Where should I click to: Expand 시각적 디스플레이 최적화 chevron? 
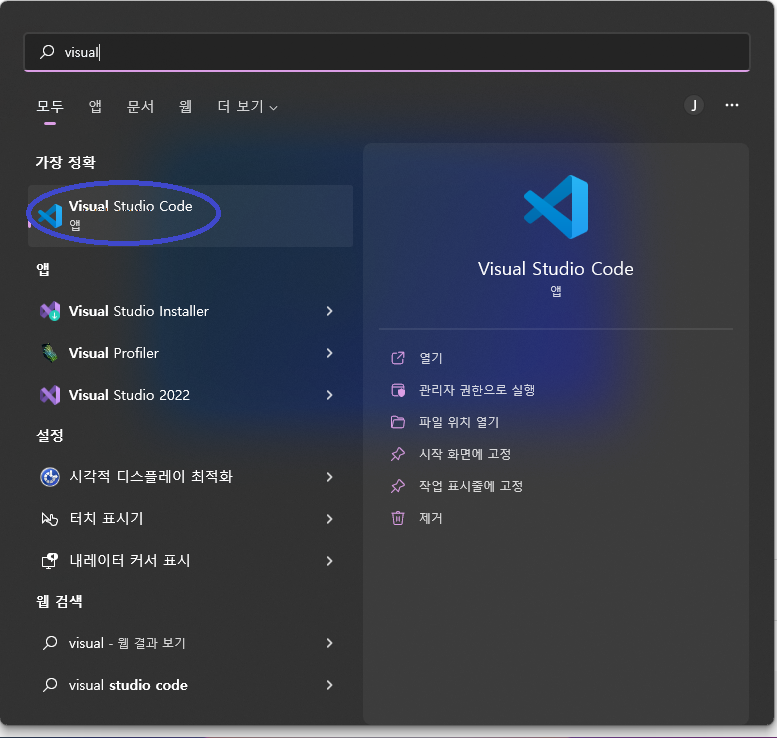(x=330, y=477)
